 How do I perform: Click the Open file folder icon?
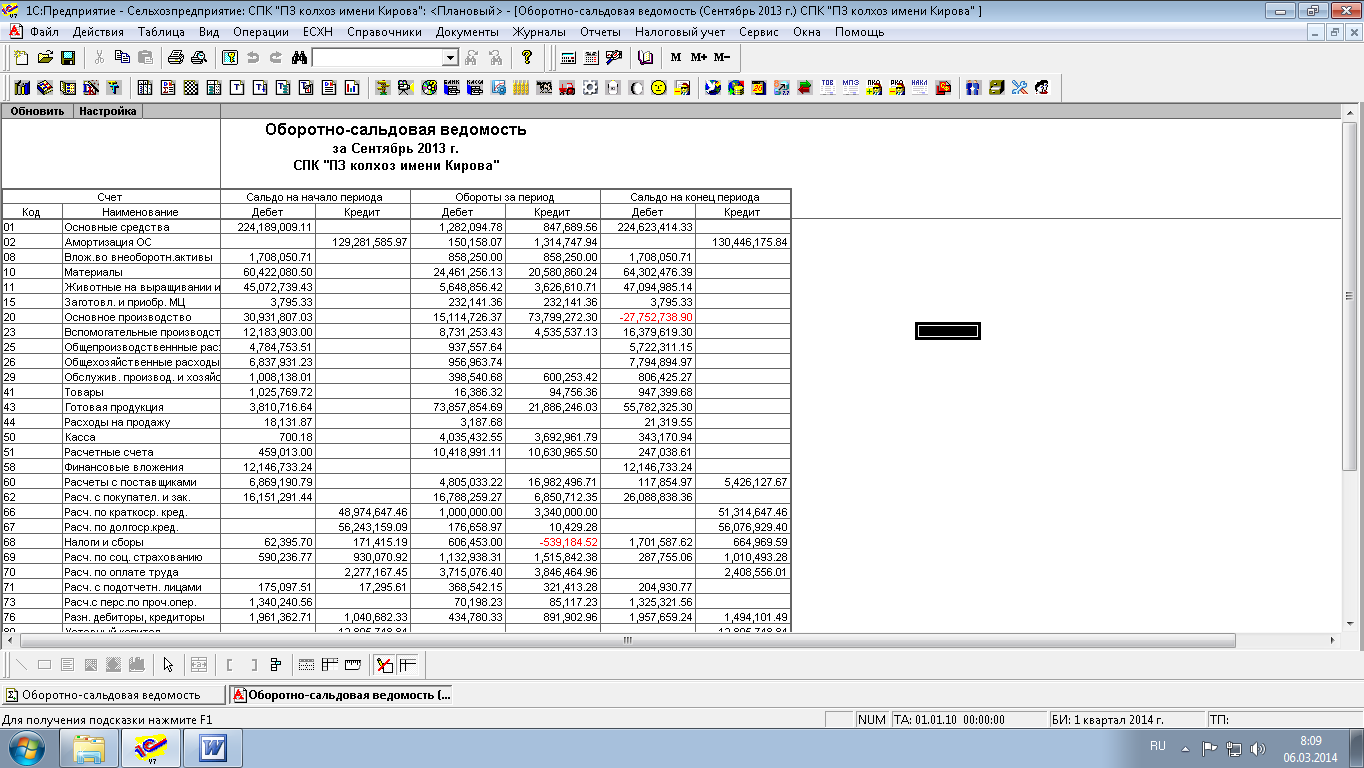[x=45, y=58]
